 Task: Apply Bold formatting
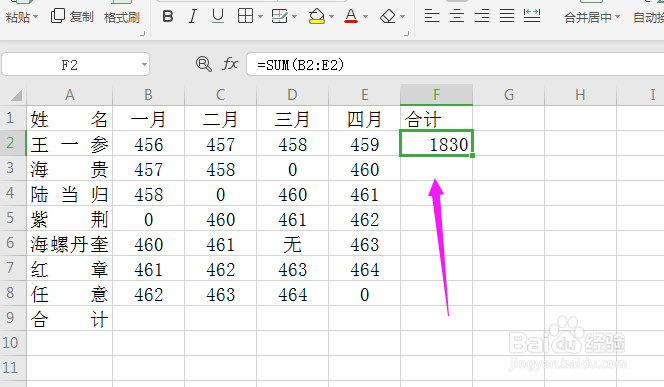[x=168, y=17]
